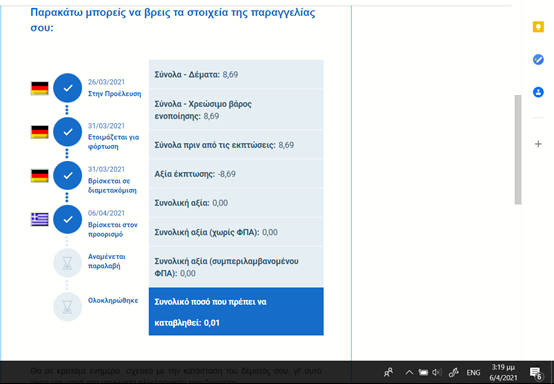
Task: Click the hourglass icon for Αναμένεται παραλαβή
Action: [x=67, y=263]
